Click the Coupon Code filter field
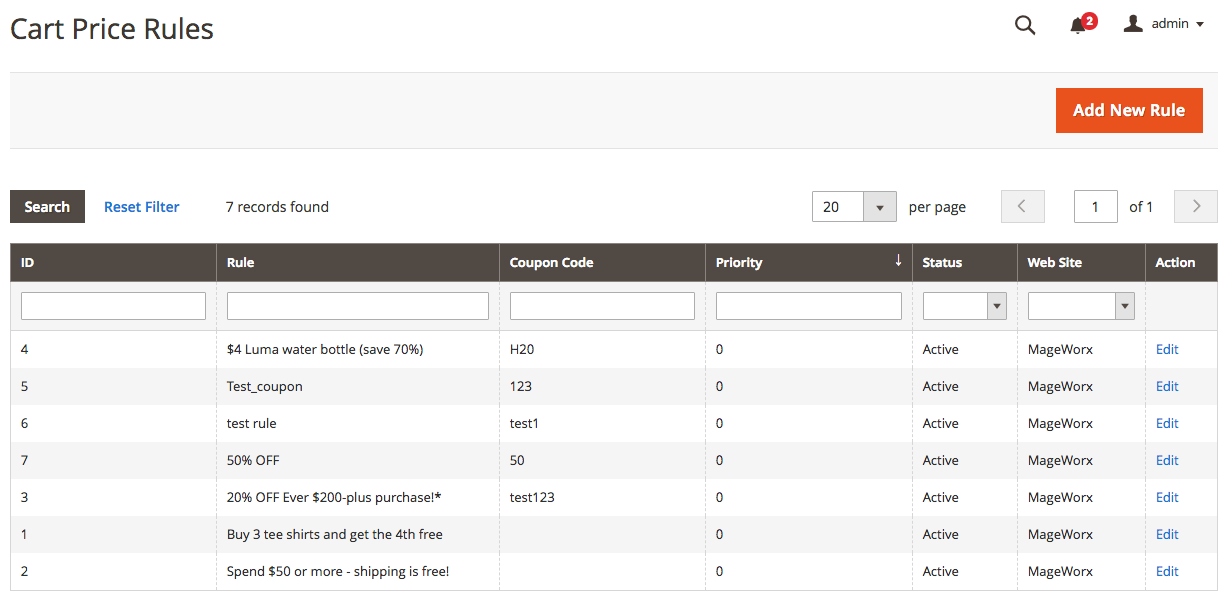The width and height of the screenshot is (1227, 612). [602, 306]
